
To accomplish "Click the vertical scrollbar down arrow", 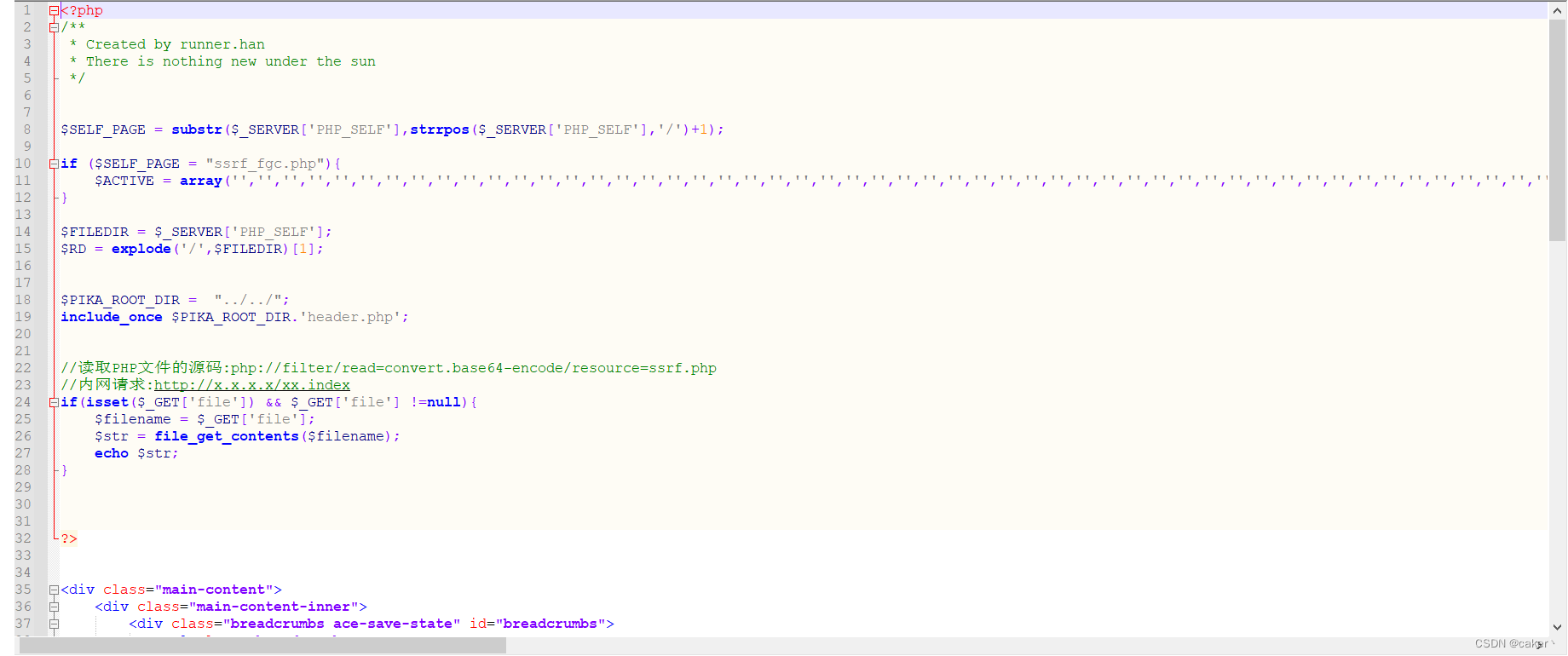I will pos(1557,627).
